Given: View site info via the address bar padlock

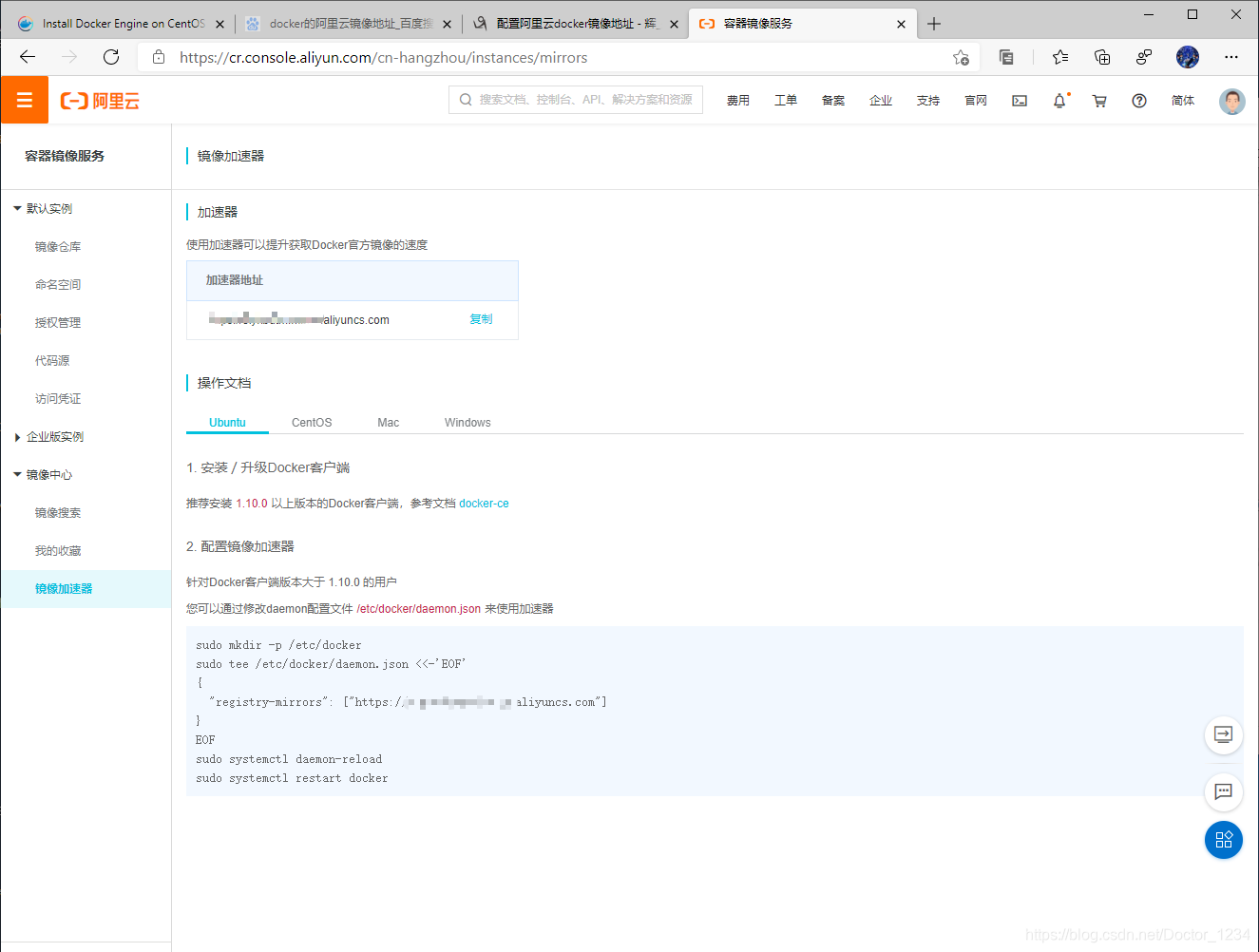Looking at the screenshot, I should click(159, 57).
